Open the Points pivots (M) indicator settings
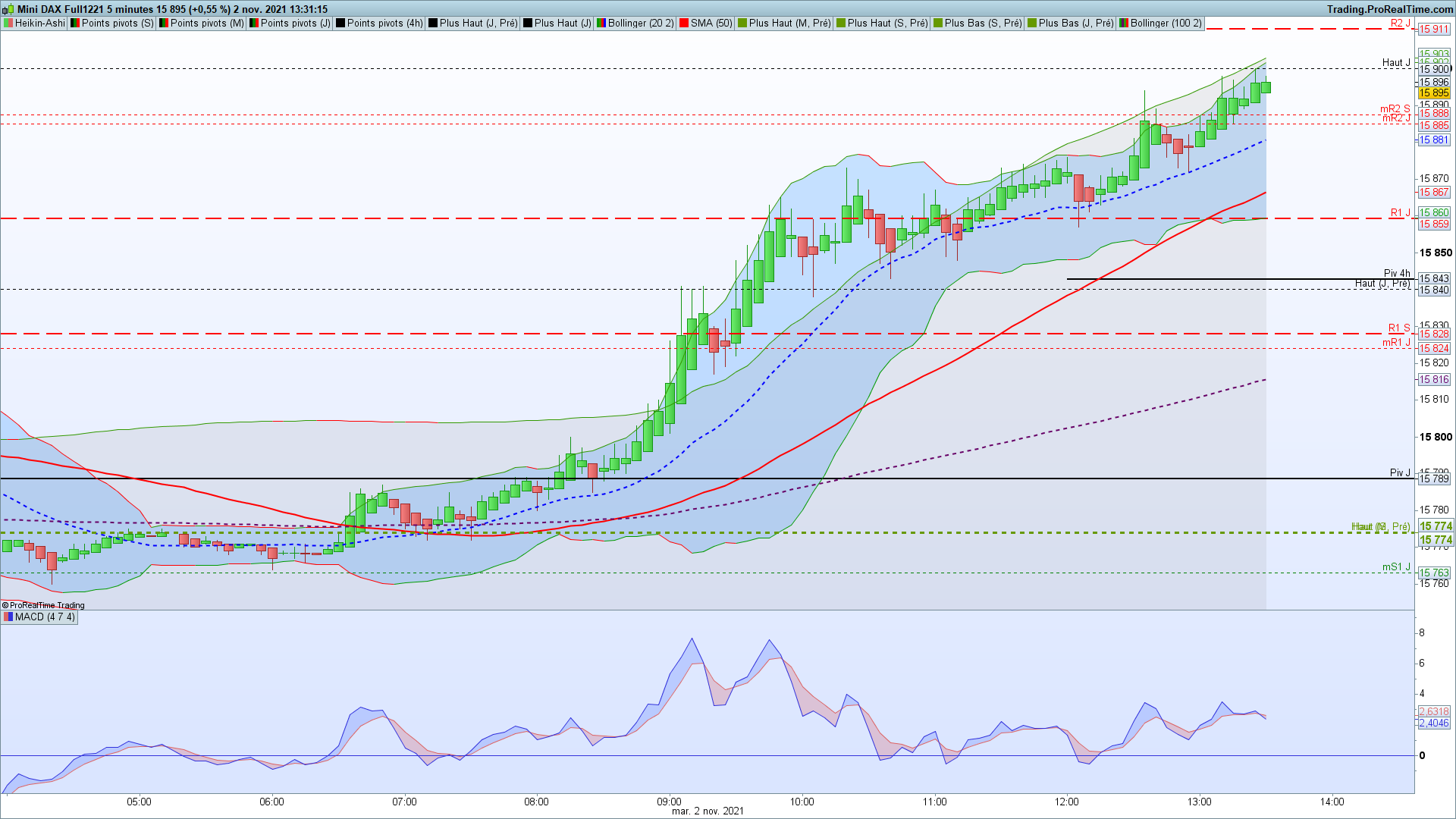 pos(206,24)
